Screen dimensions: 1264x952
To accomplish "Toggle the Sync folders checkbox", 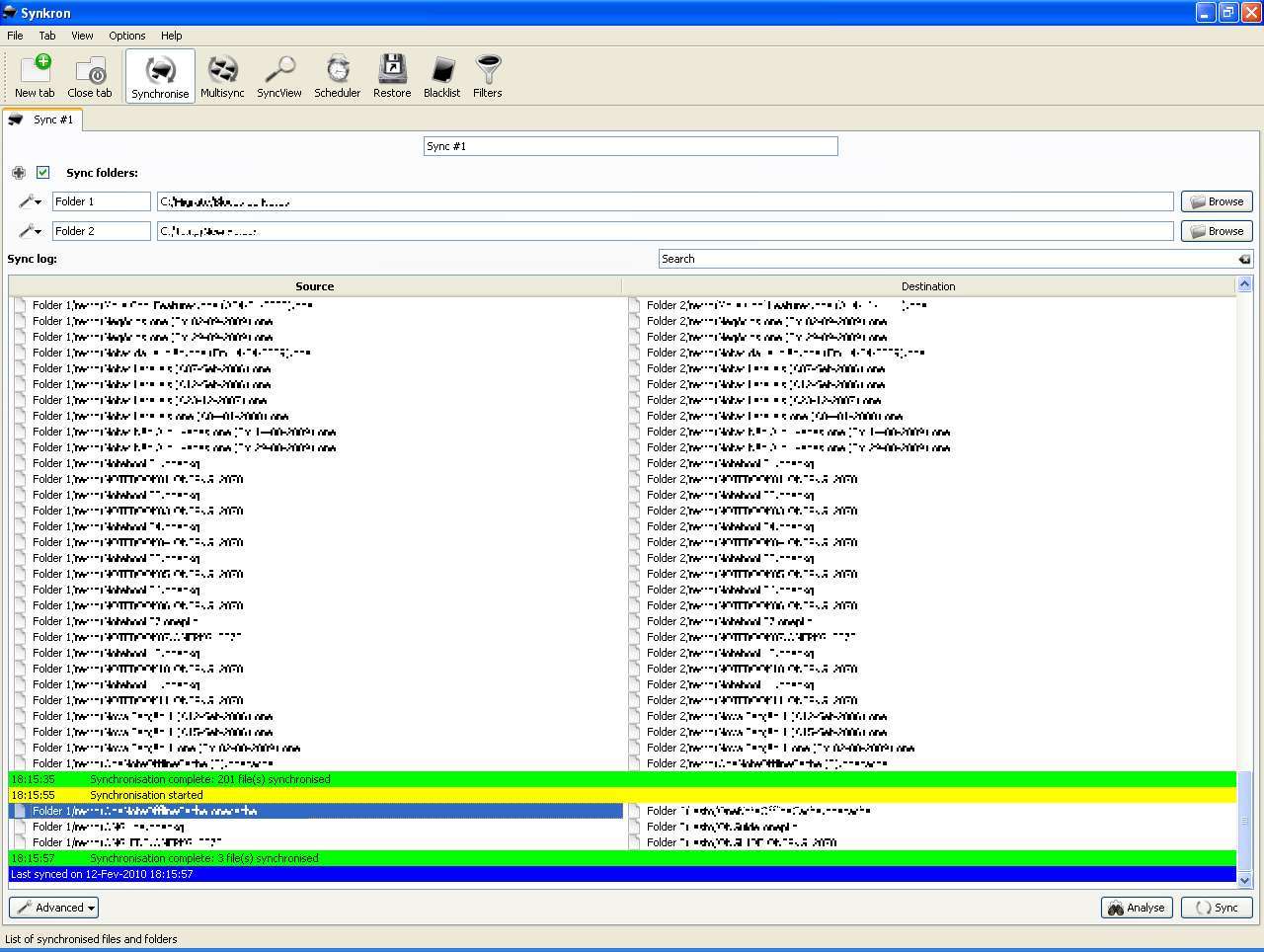I will coord(42,172).
